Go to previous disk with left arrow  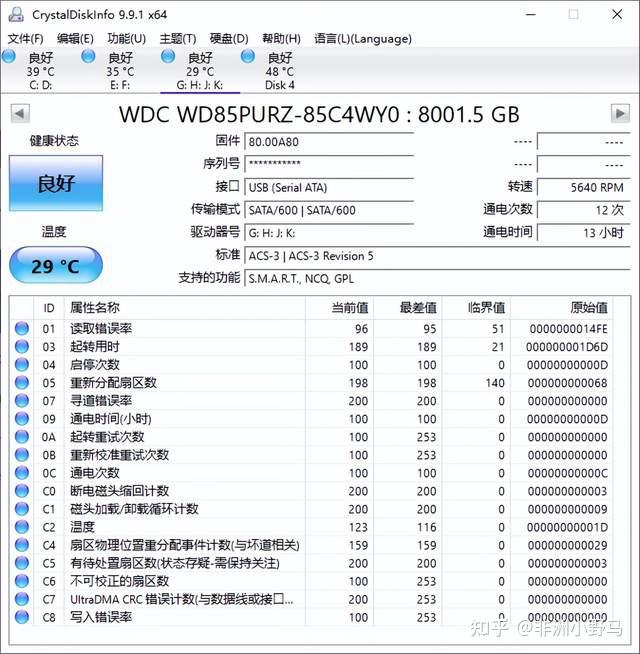pyautogui.click(x=20, y=113)
